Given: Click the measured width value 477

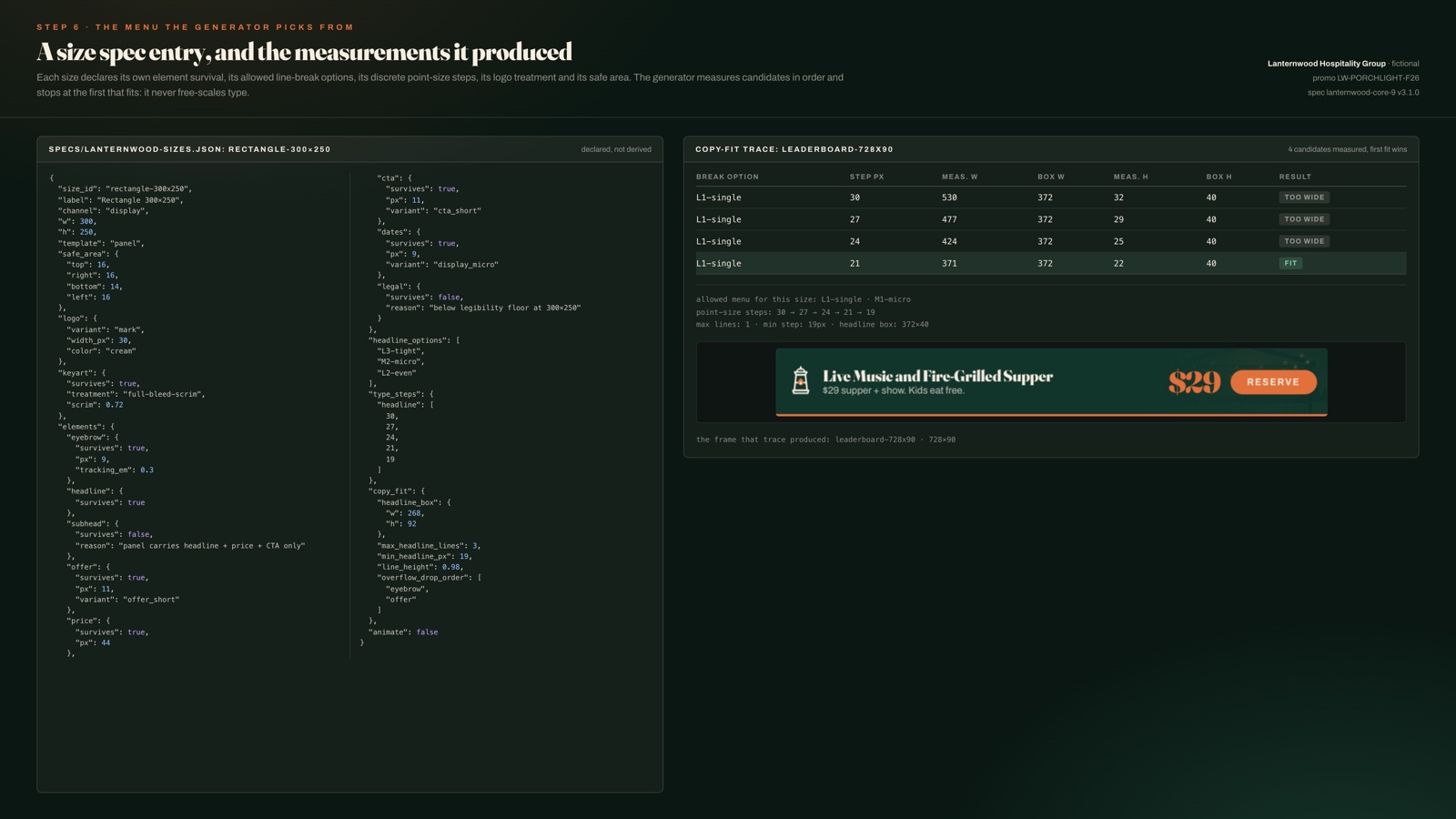Looking at the screenshot, I should 949,219.
